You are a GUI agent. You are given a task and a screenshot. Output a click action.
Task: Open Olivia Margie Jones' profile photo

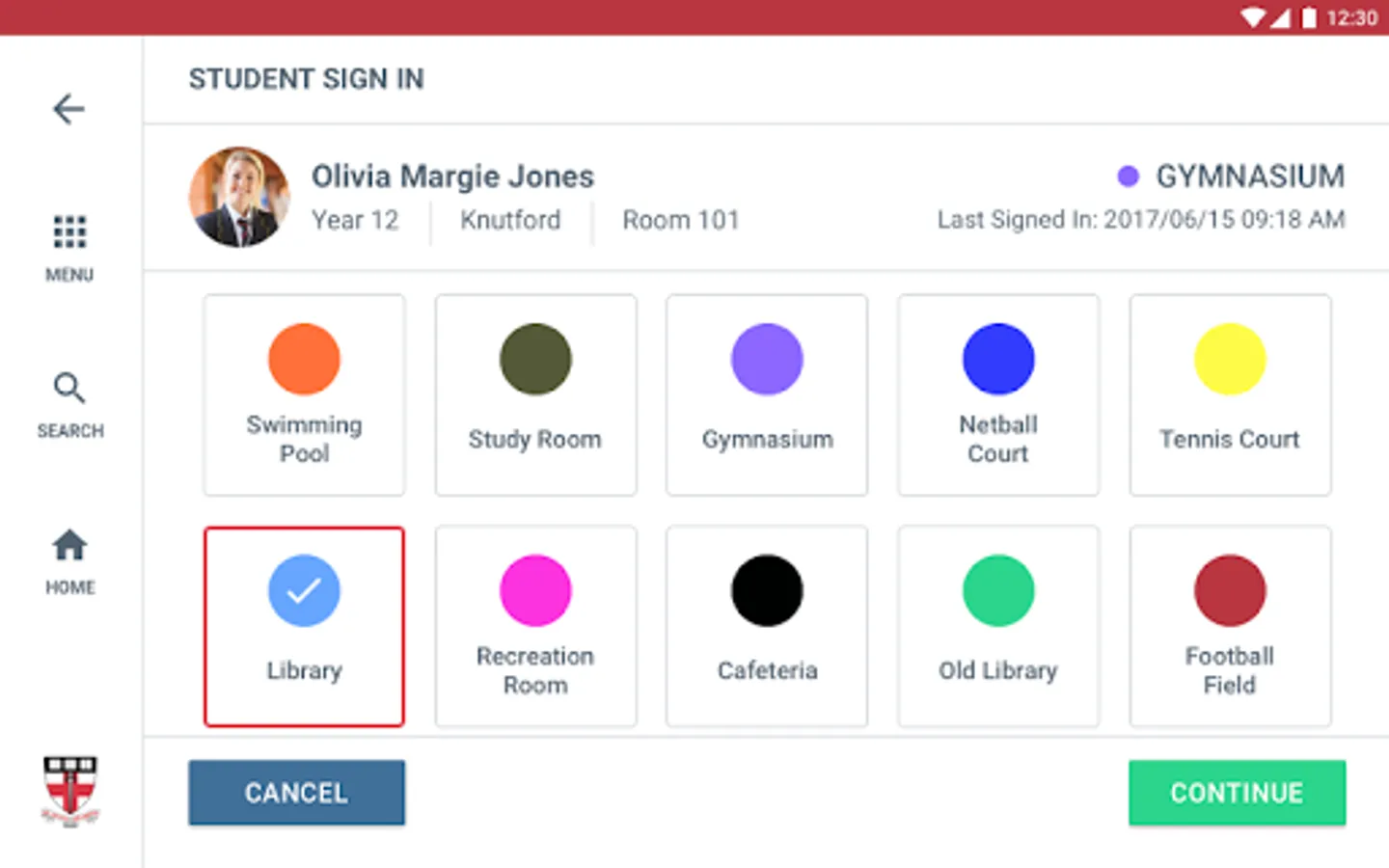pyautogui.click(x=239, y=197)
